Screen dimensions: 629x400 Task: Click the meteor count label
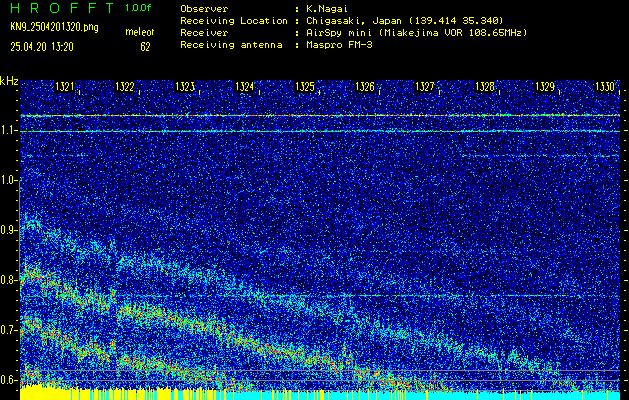(x=140, y=32)
